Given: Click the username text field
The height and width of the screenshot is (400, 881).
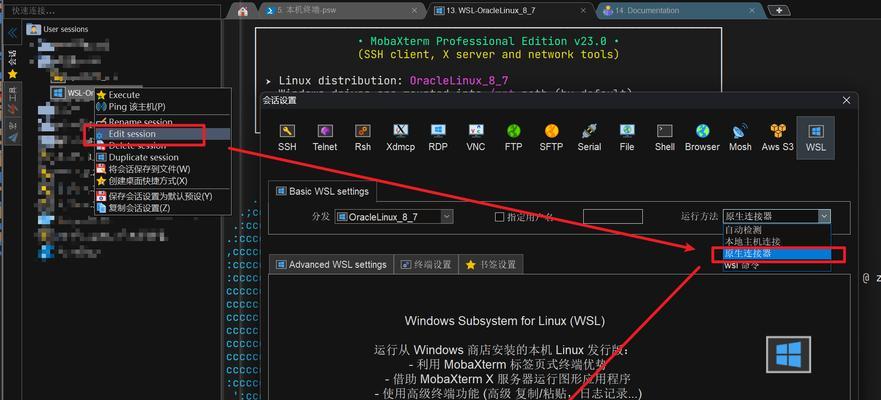Looking at the screenshot, I should point(612,217).
